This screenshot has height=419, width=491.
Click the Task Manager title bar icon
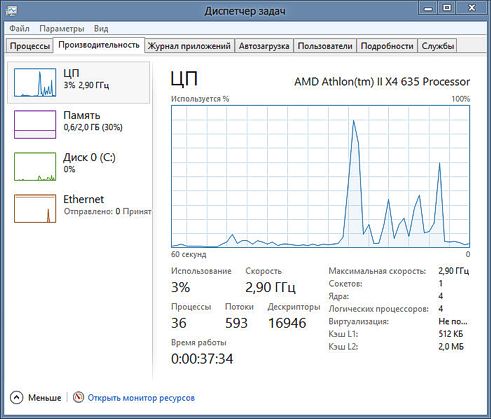pyautogui.click(x=11, y=11)
